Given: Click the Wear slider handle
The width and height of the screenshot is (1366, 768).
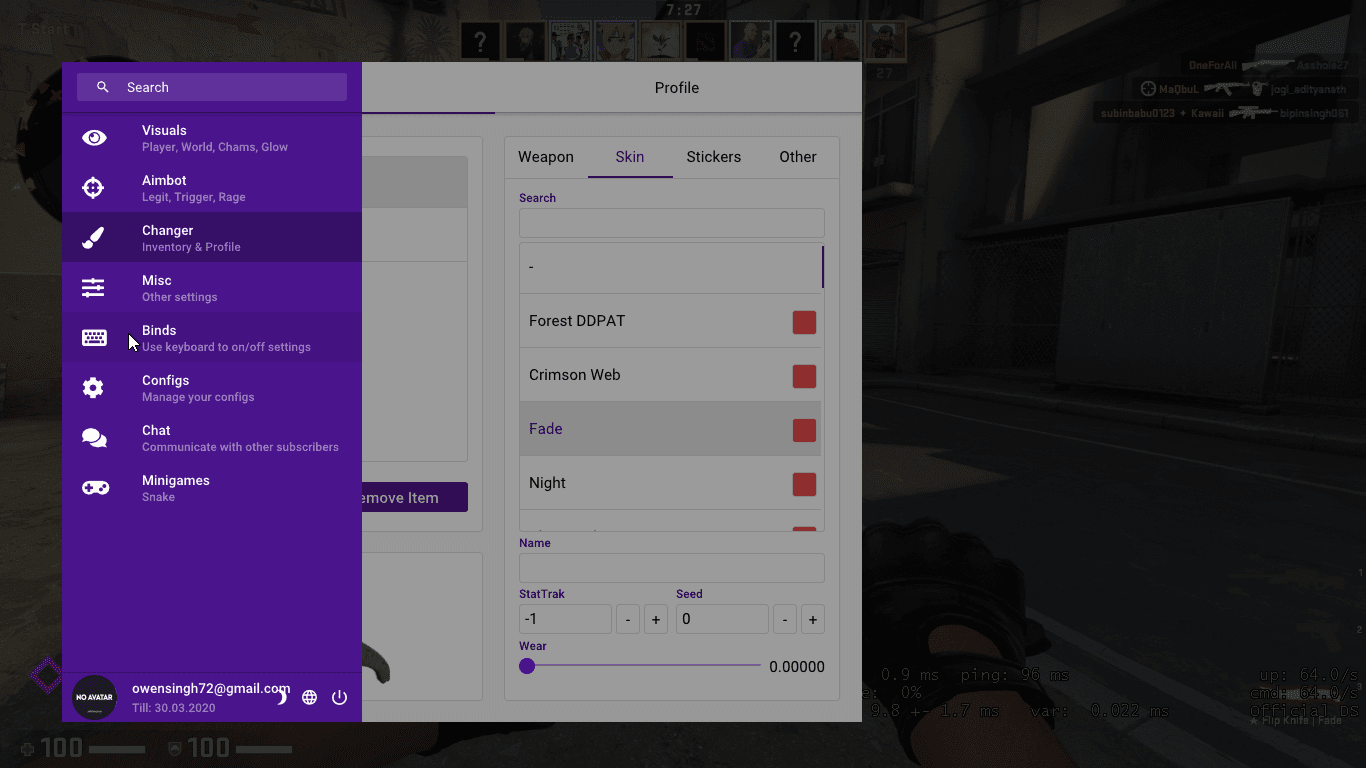Looking at the screenshot, I should pyautogui.click(x=527, y=666).
